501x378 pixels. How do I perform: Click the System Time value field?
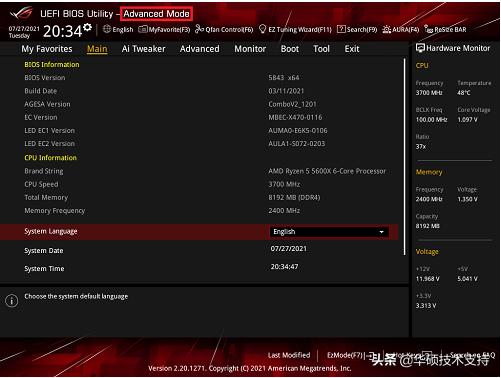(x=284, y=267)
